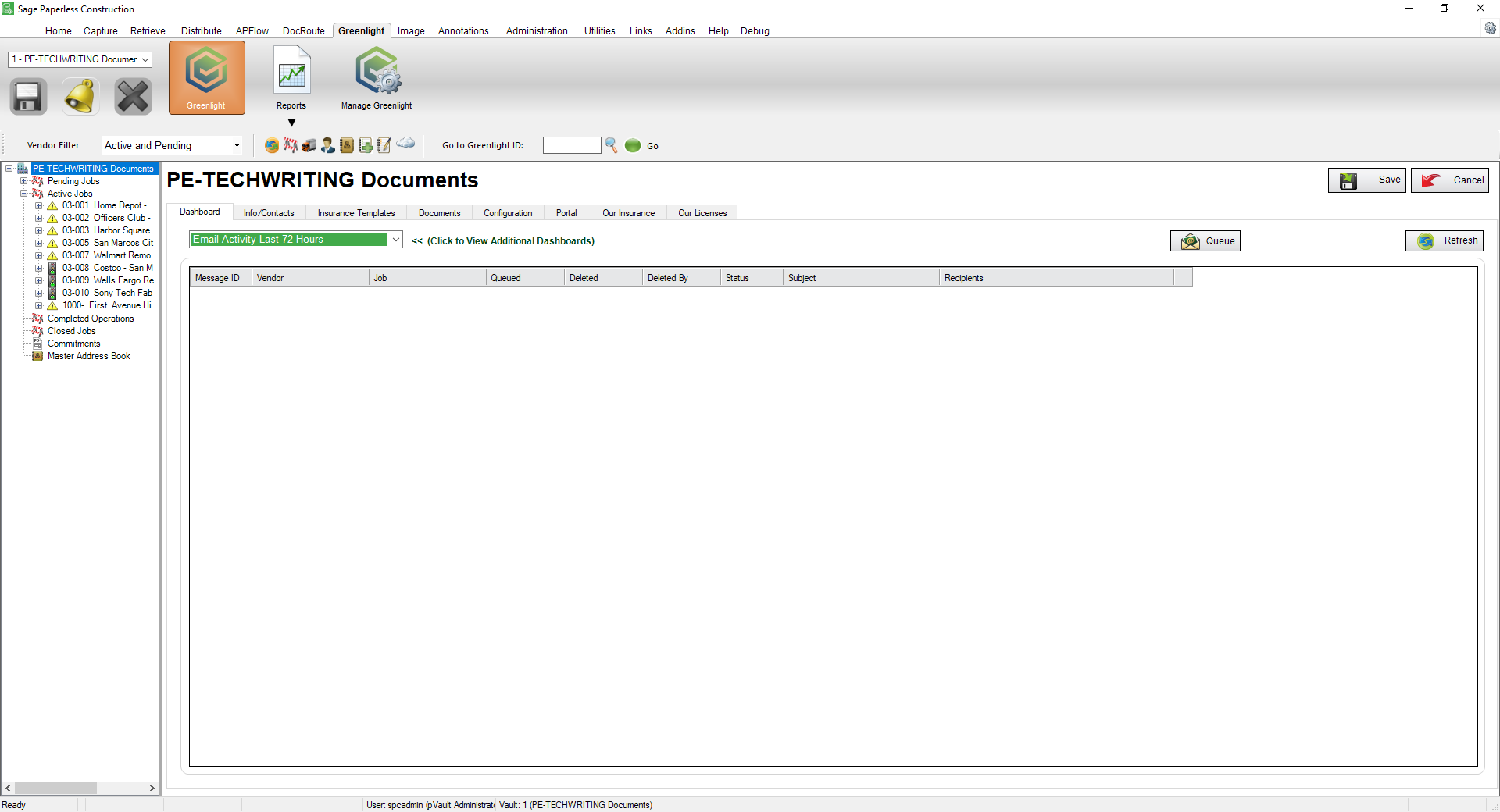
Task: Expand the Reports dropdown arrow
Action: pos(291,123)
